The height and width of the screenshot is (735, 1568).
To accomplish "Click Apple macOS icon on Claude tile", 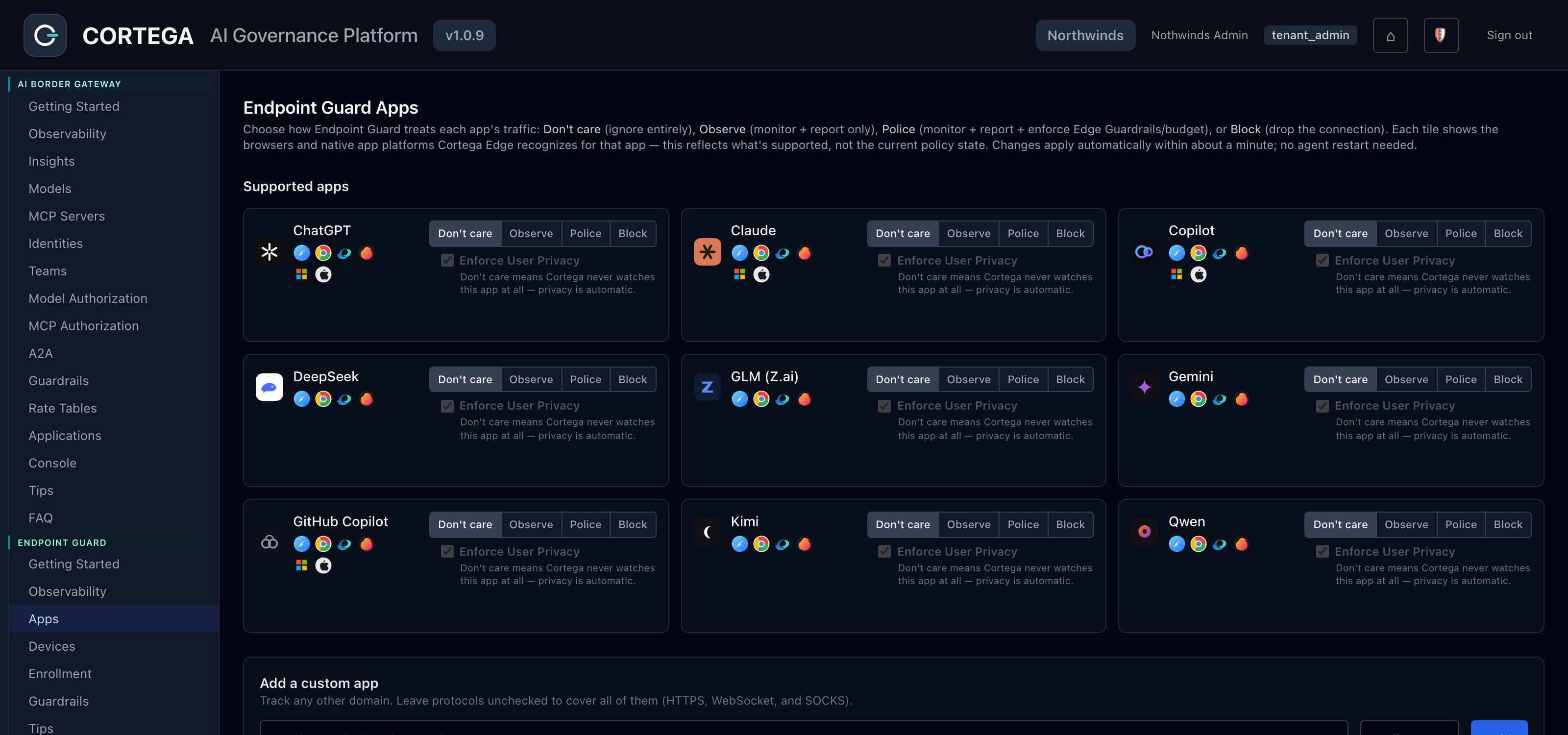I will pos(761,274).
